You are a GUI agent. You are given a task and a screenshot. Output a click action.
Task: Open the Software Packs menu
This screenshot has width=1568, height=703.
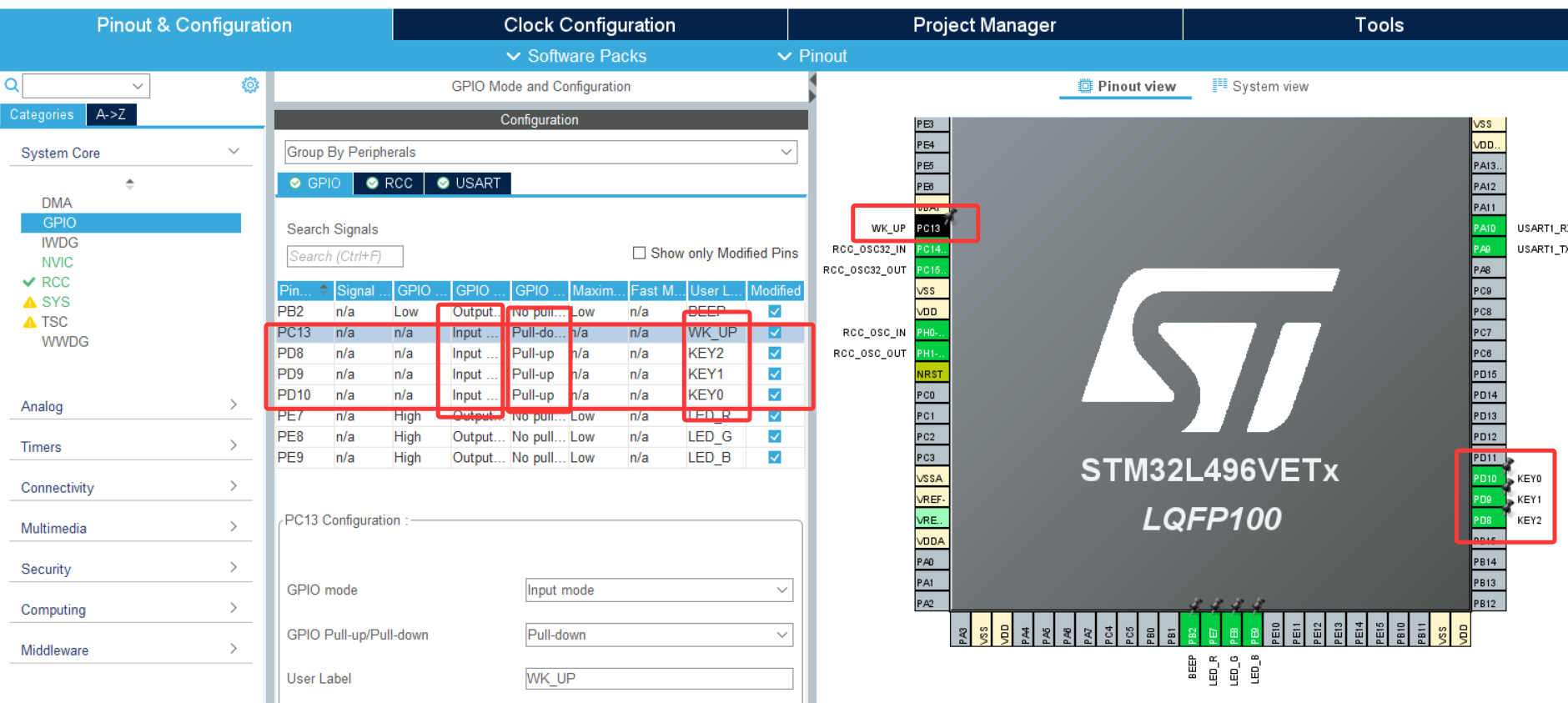576,56
